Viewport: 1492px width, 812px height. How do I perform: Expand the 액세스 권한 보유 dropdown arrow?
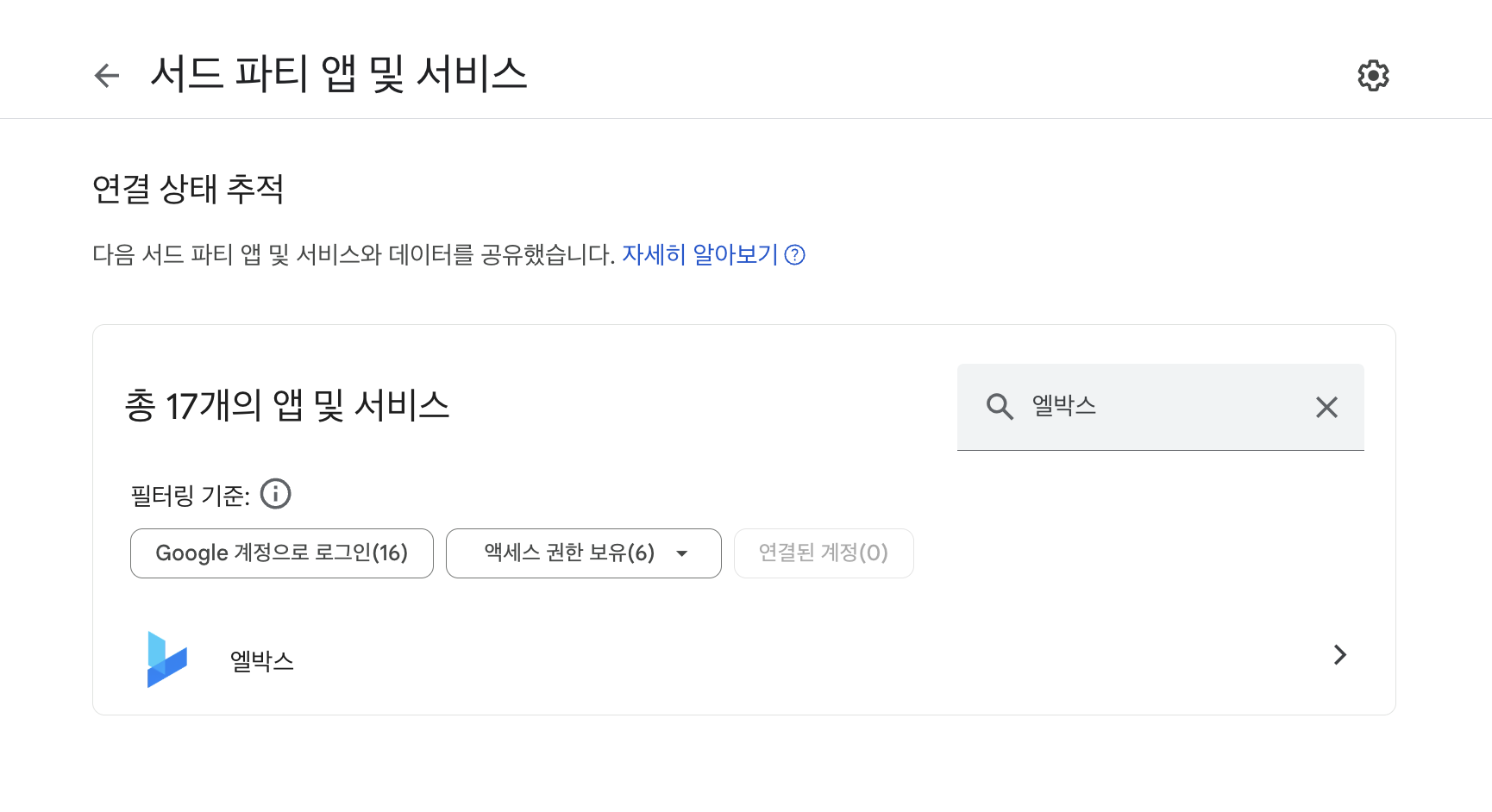(681, 553)
